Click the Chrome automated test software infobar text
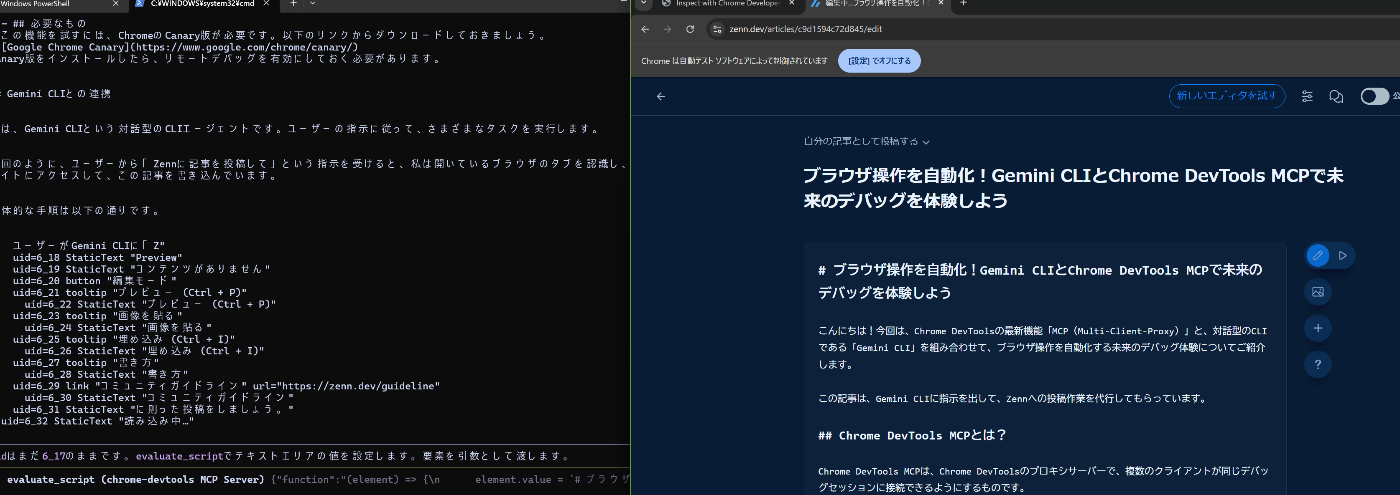 pyautogui.click(x=735, y=60)
